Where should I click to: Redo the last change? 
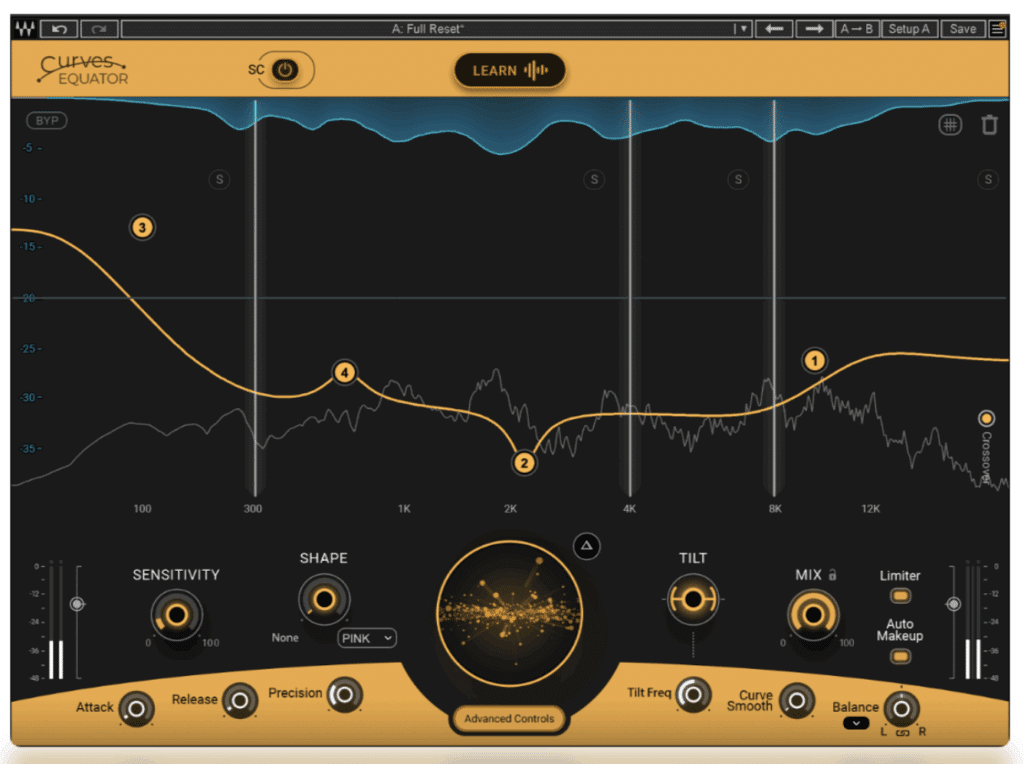[x=99, y=29]
